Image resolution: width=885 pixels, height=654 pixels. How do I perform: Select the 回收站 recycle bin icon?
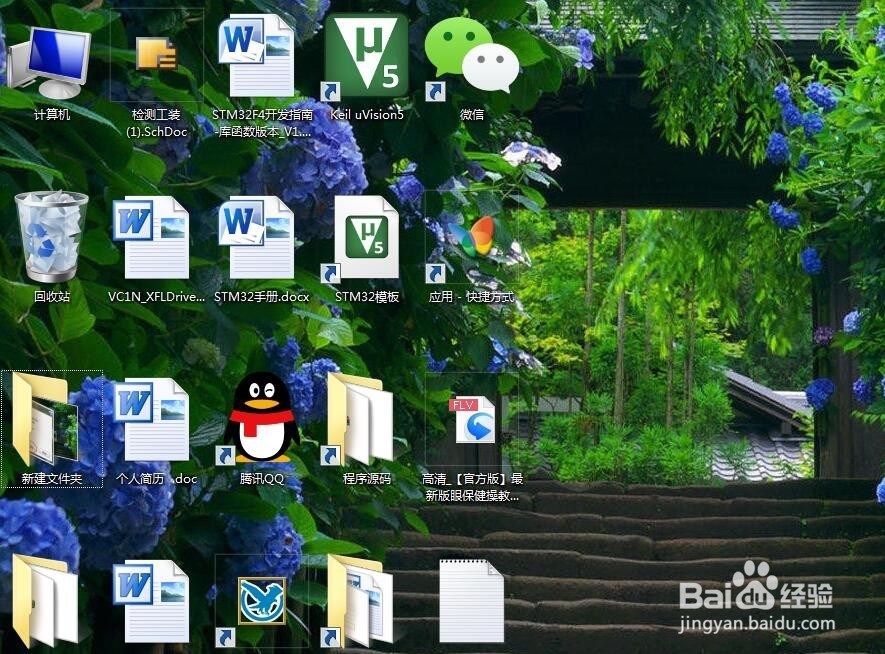[x=51, y=236]
